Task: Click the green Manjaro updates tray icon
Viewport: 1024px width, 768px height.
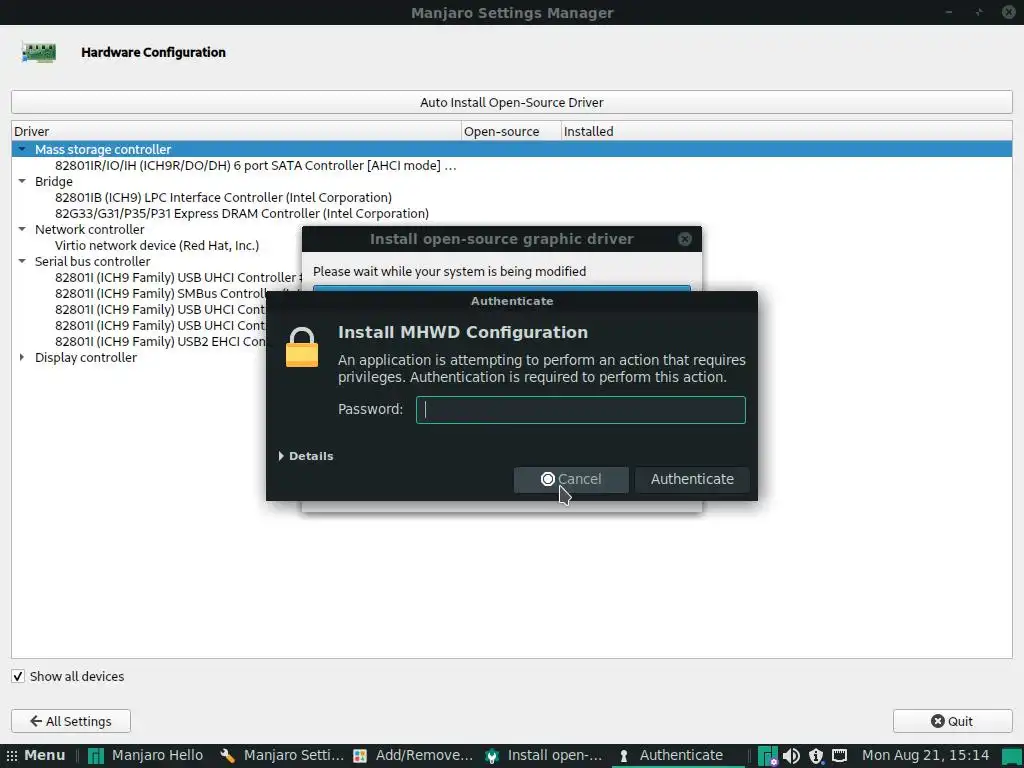Action: 767,756
